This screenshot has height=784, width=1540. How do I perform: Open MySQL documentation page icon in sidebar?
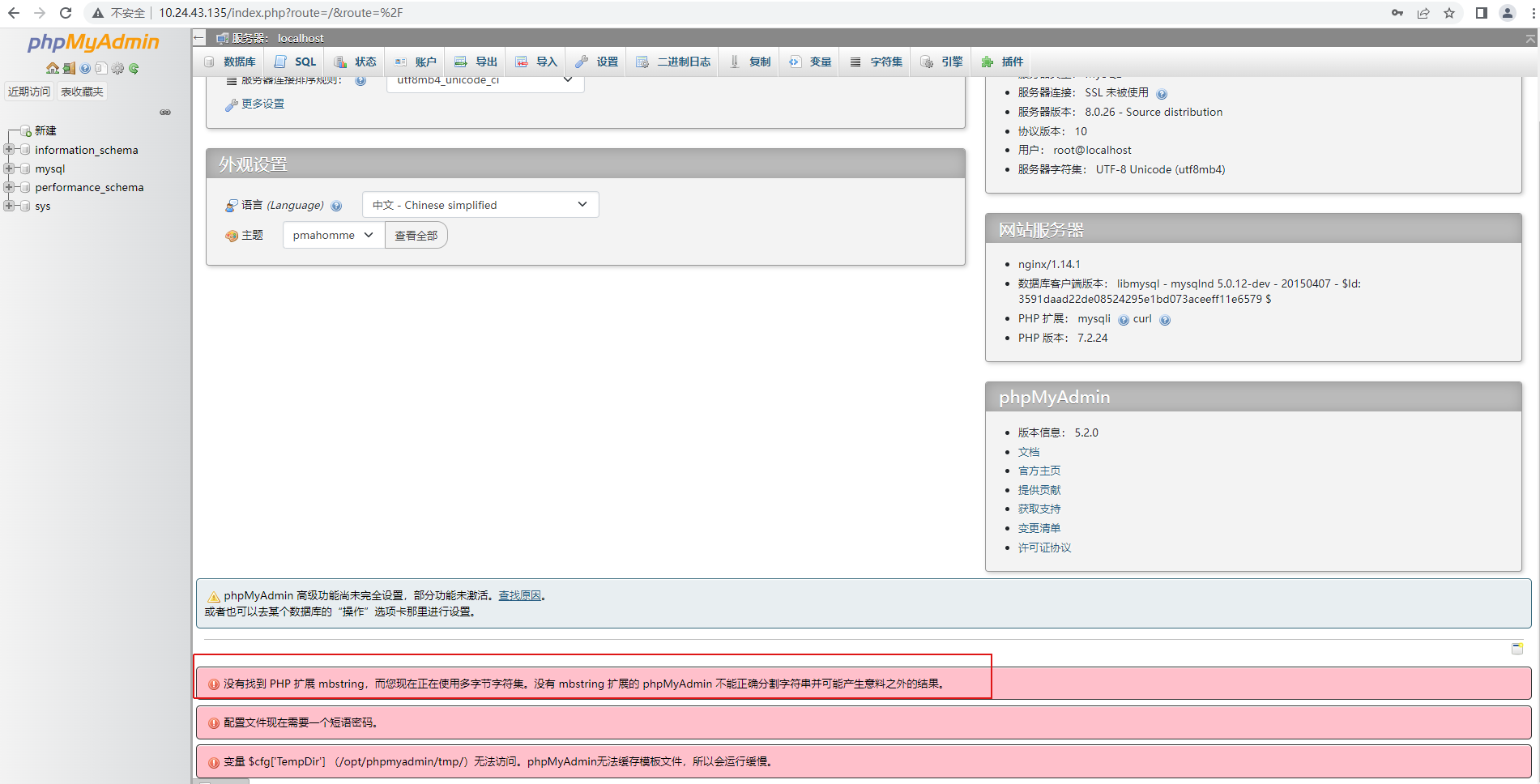101,69
